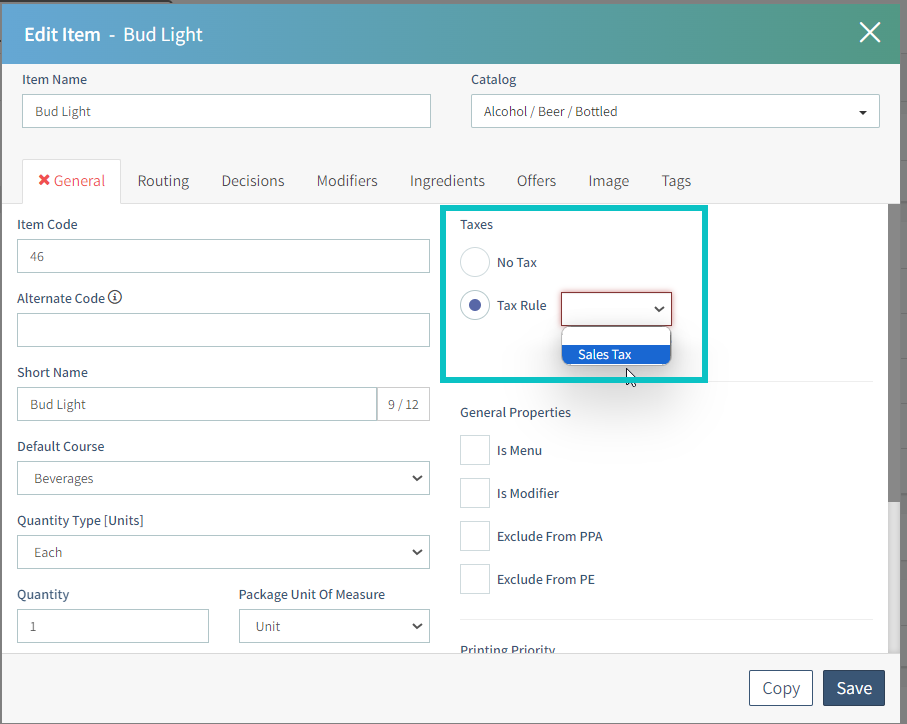Close the Edit Item dialog

pyautogui.click(x=869, y=33)
